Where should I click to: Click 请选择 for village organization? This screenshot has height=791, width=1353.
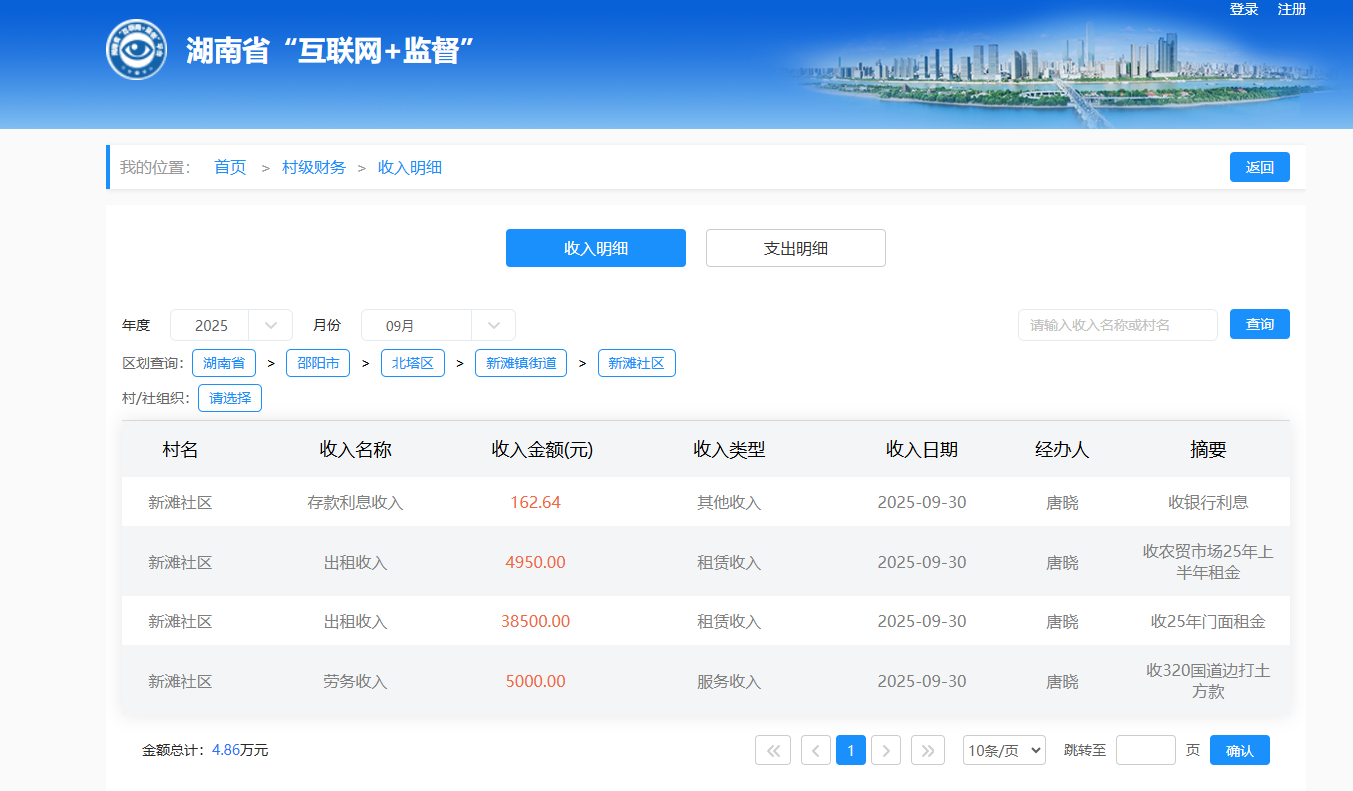coord(230,398)
